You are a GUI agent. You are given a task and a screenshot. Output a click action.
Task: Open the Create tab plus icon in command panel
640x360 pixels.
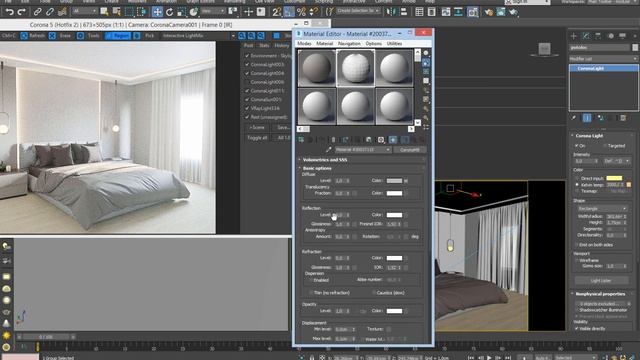(x=573, y=36)
